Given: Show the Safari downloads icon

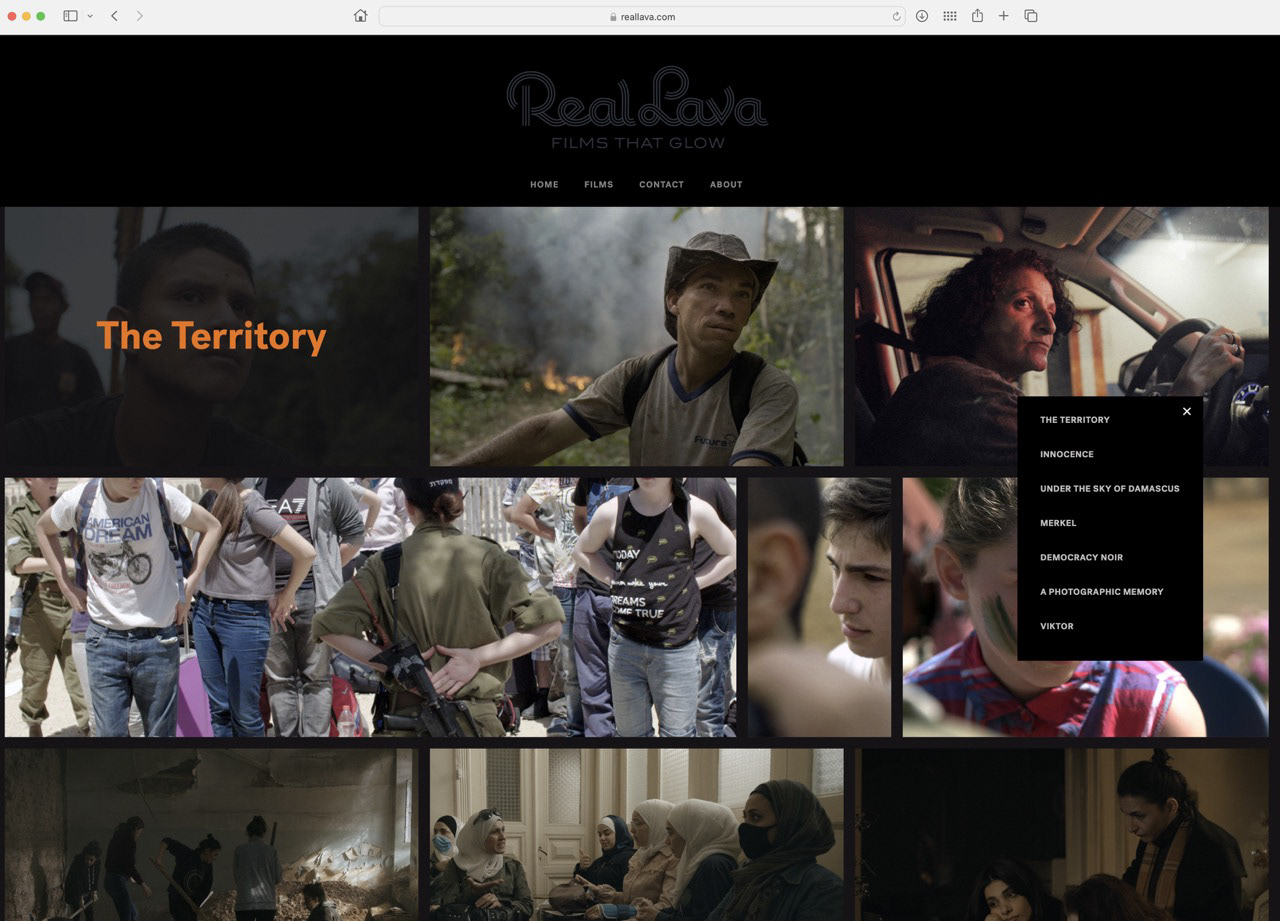Looking at the screenshot, I should 922,16.
